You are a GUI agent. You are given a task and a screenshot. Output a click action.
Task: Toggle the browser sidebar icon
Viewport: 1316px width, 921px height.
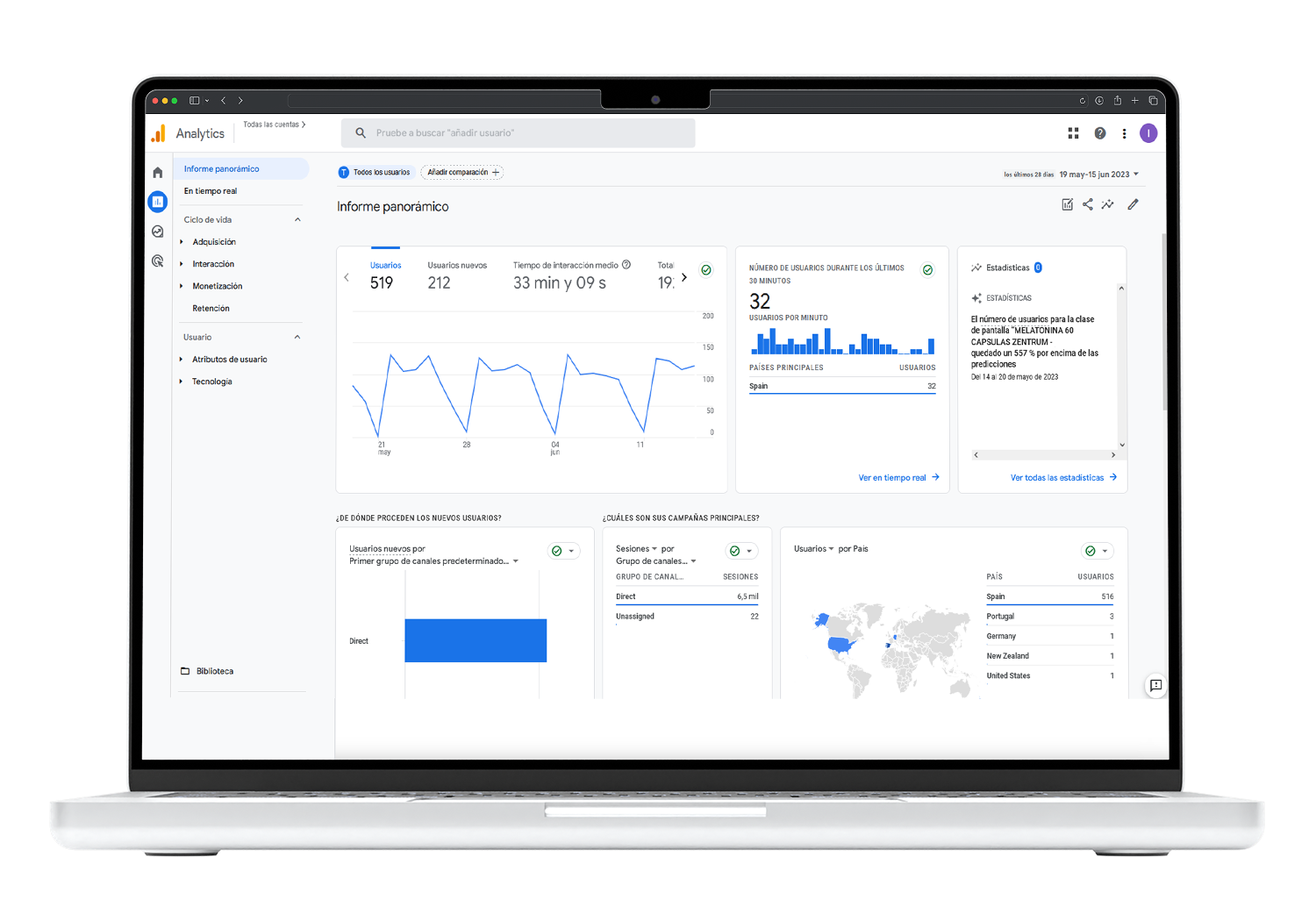(x=195, y=101)
